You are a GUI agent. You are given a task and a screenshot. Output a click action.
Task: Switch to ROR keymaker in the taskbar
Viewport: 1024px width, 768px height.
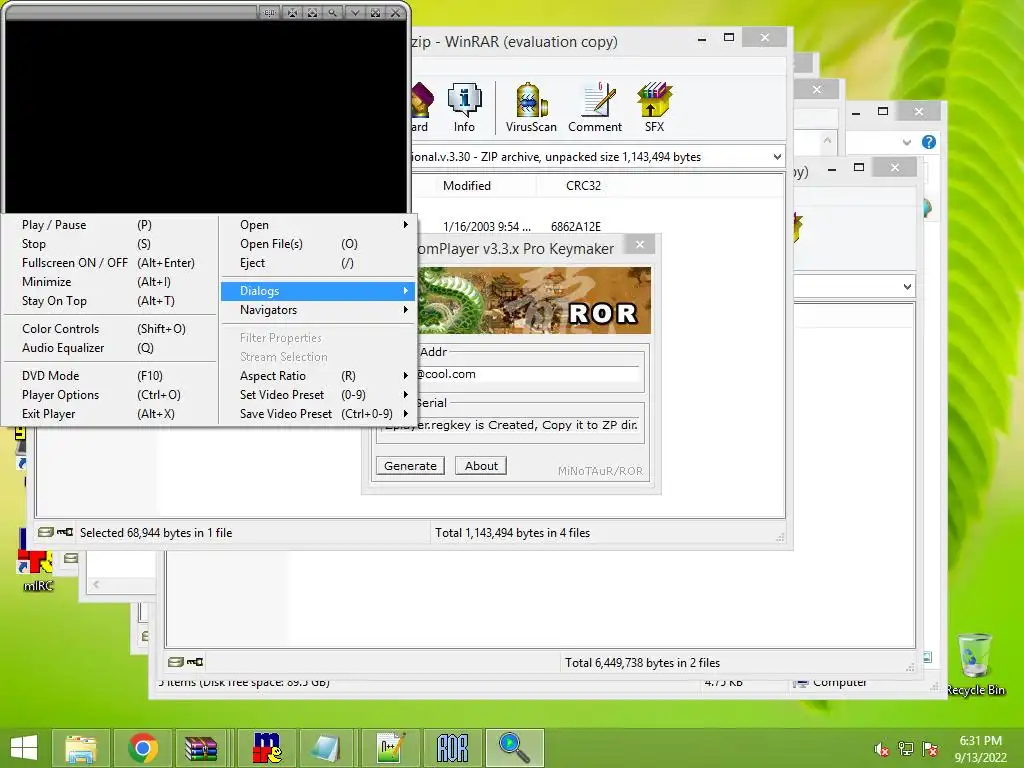[x=453, y=748]
